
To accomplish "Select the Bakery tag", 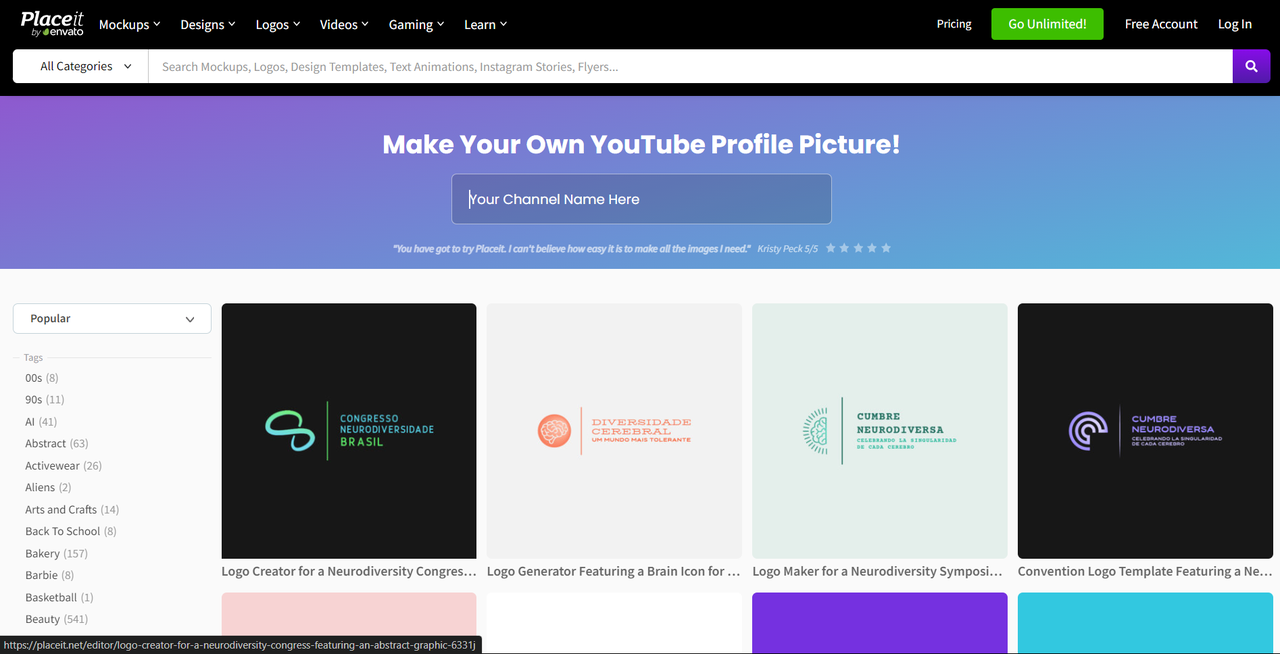I will click(x=57, y=553).
